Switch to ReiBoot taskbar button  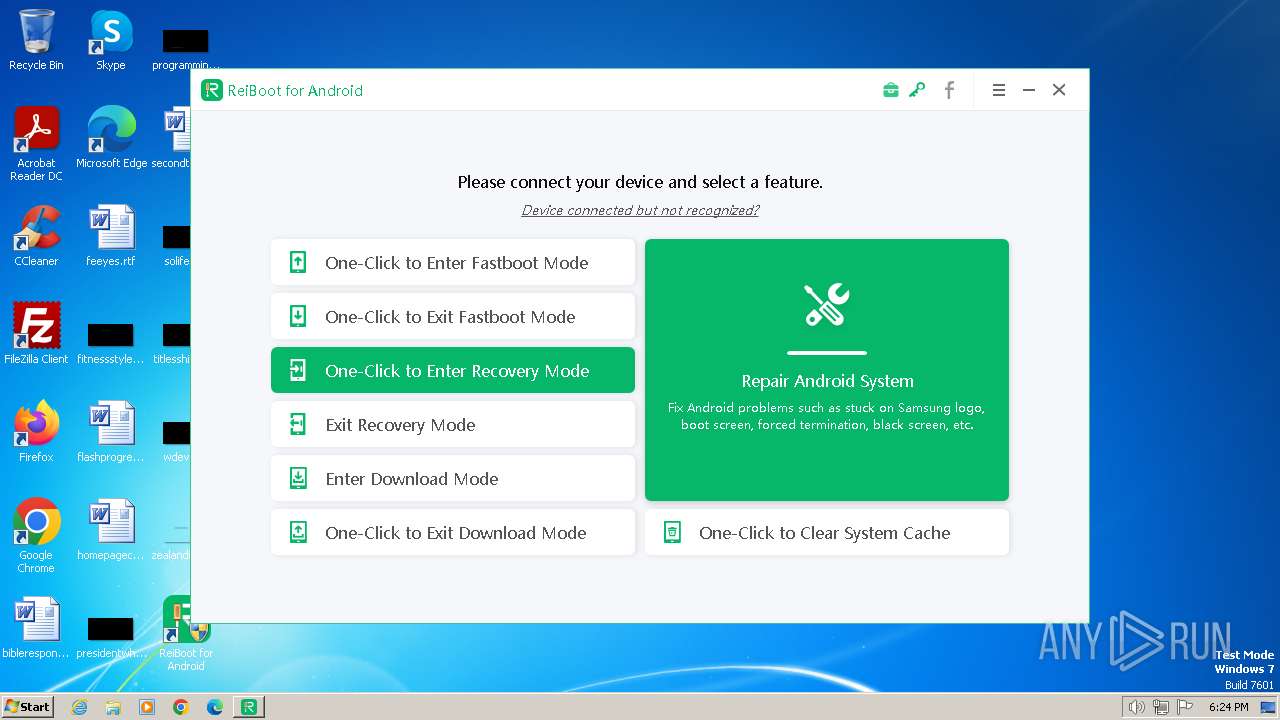pos(249,707)
